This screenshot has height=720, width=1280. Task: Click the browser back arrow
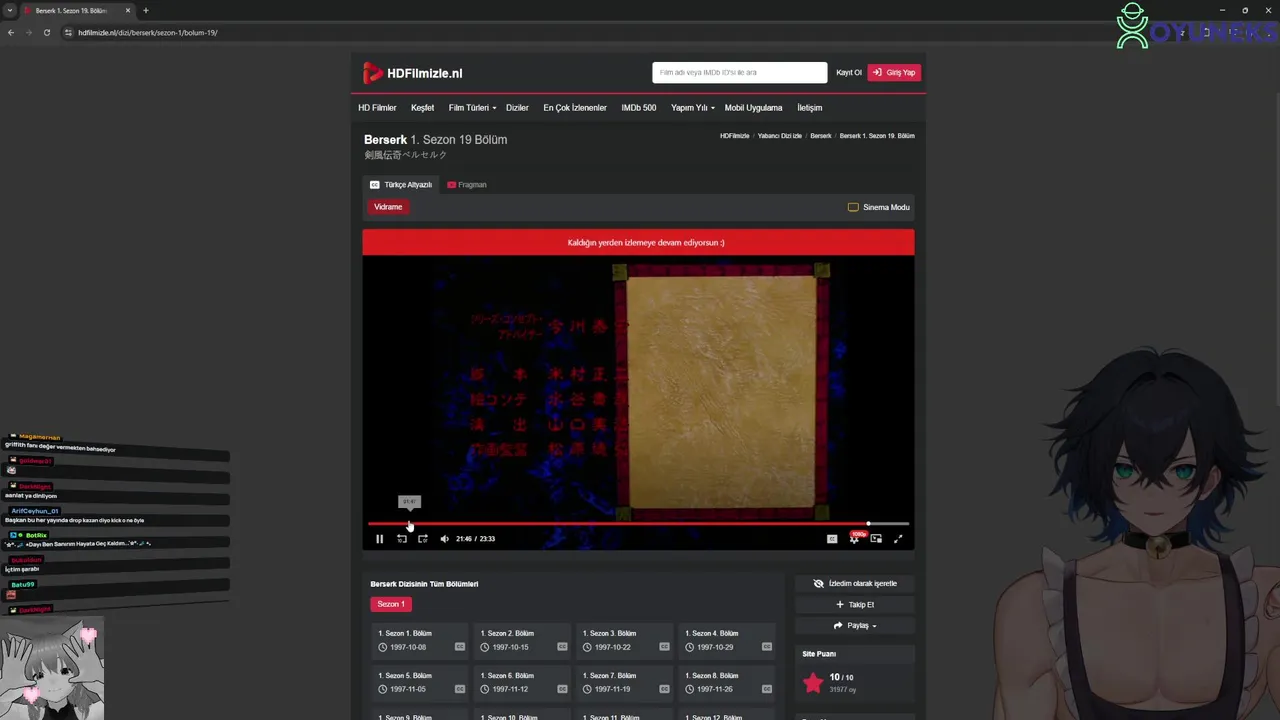click(11, 32)
